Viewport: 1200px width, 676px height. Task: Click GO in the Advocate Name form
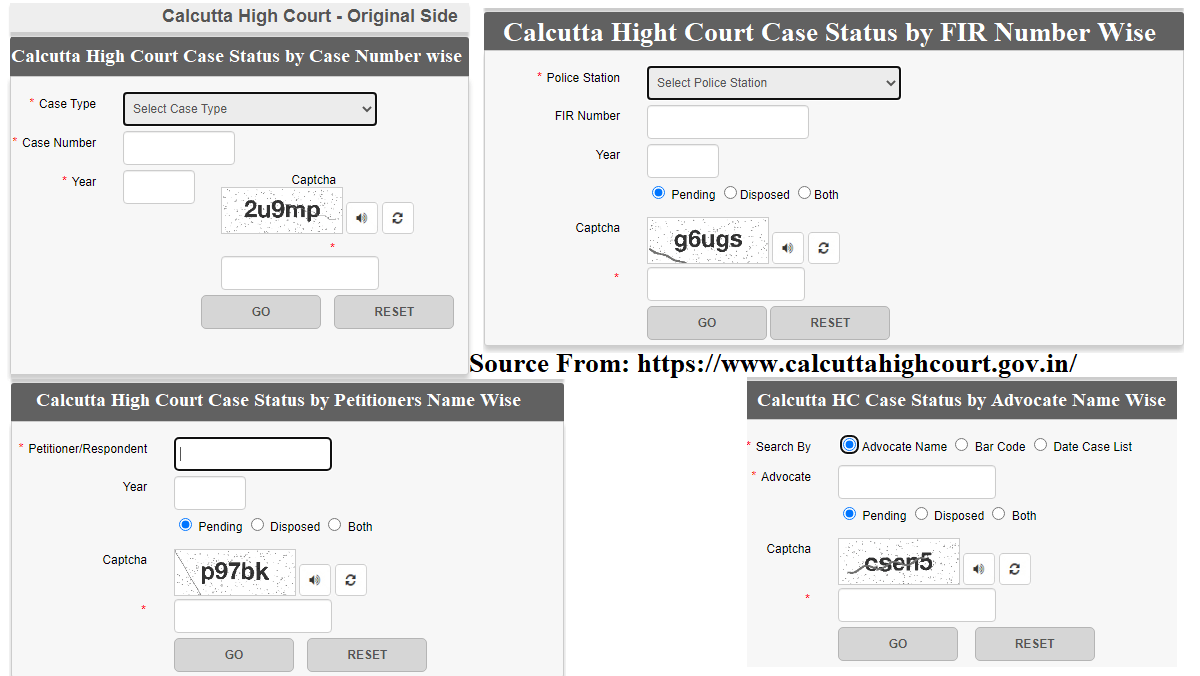point(897,643)
